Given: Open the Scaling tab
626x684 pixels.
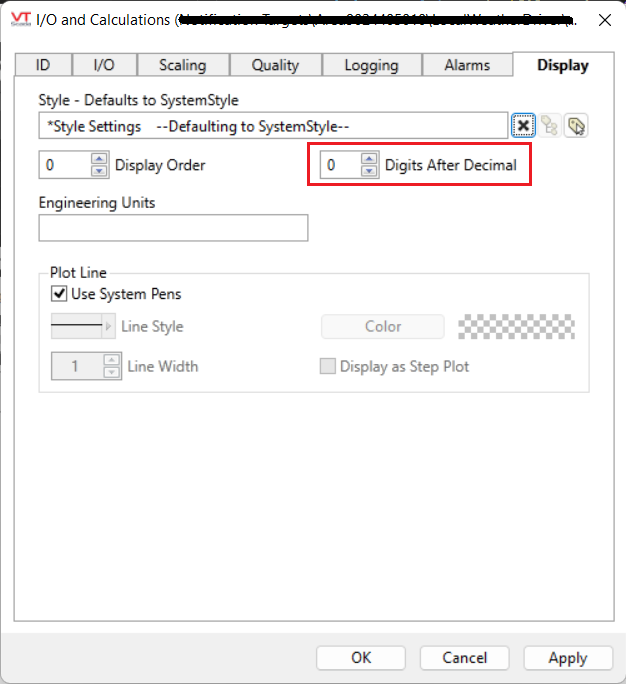Looking at the screenshot, I should coord(182,65).
